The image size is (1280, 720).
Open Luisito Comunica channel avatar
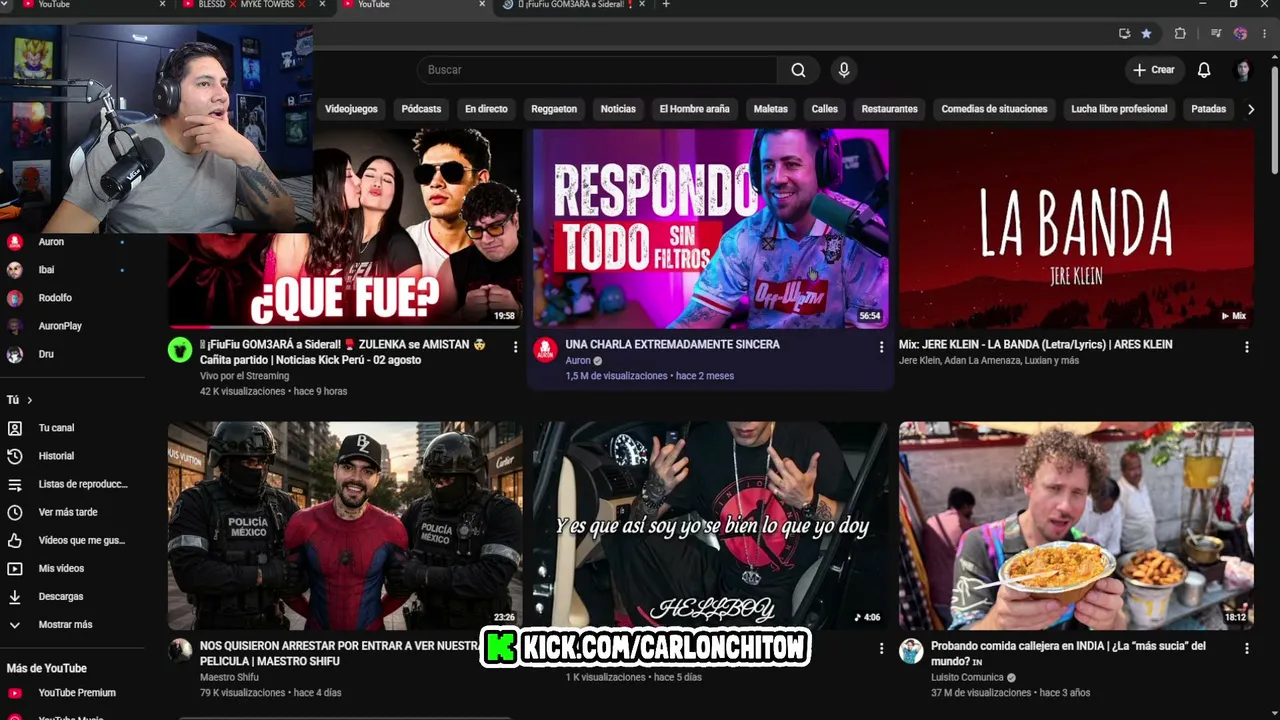[911, 651]
